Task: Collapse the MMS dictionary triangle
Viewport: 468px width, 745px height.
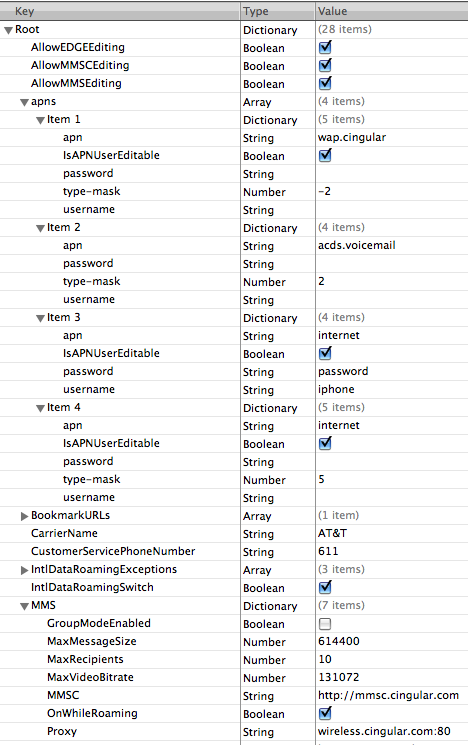Action: coord(24,607)
